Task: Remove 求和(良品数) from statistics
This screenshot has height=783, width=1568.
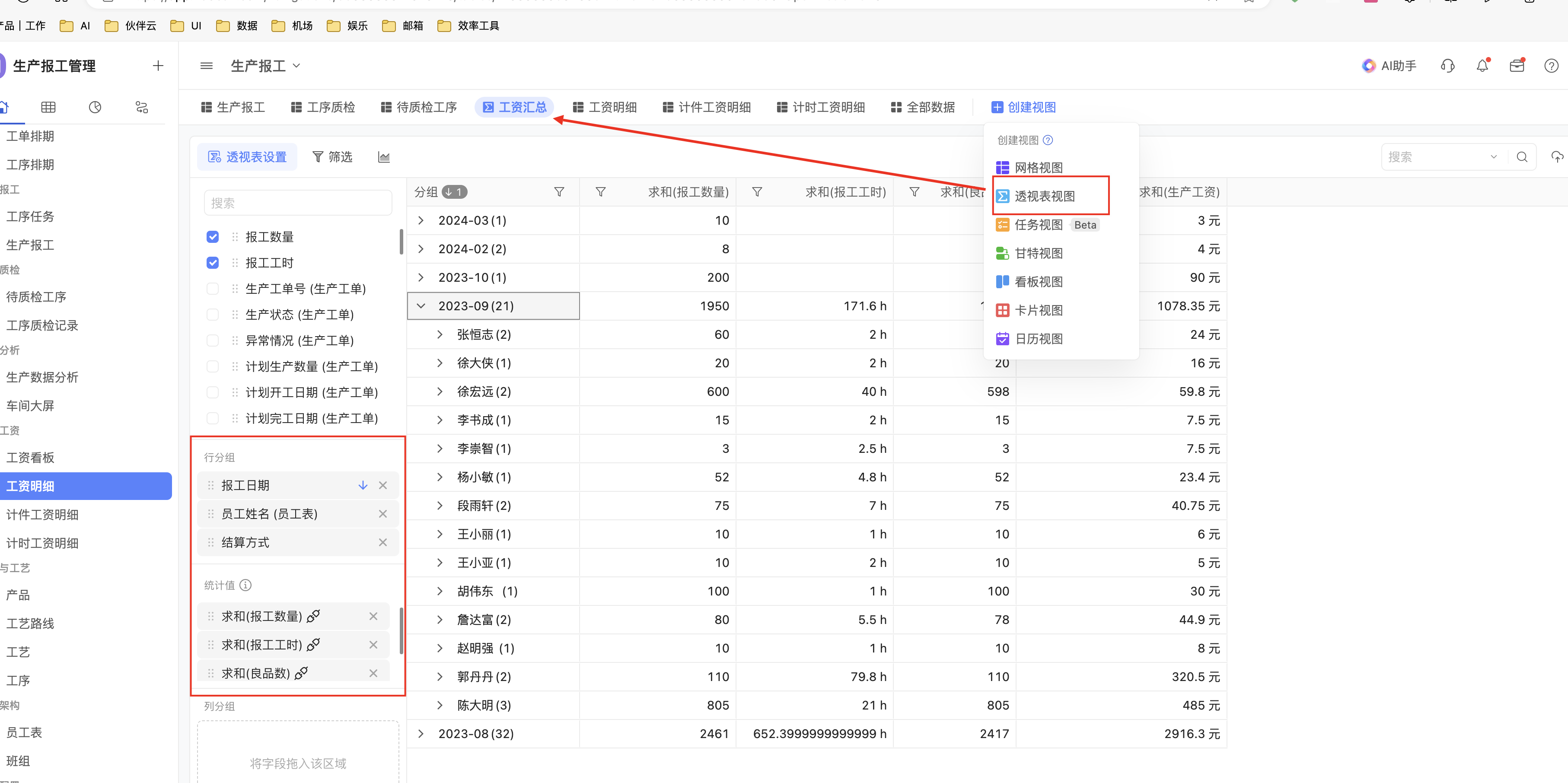Action: [373, 674]
